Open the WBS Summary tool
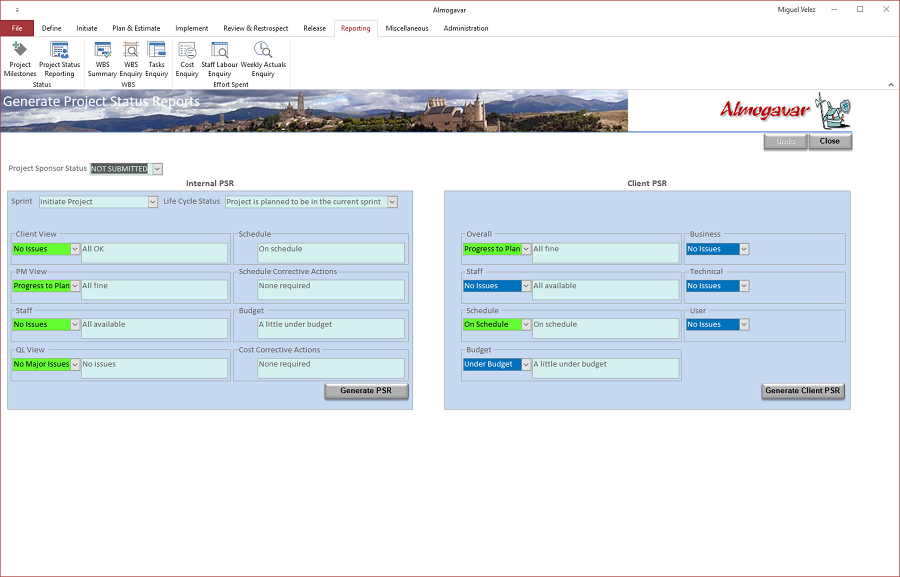 pyautogui.click(x=102, y=59)
